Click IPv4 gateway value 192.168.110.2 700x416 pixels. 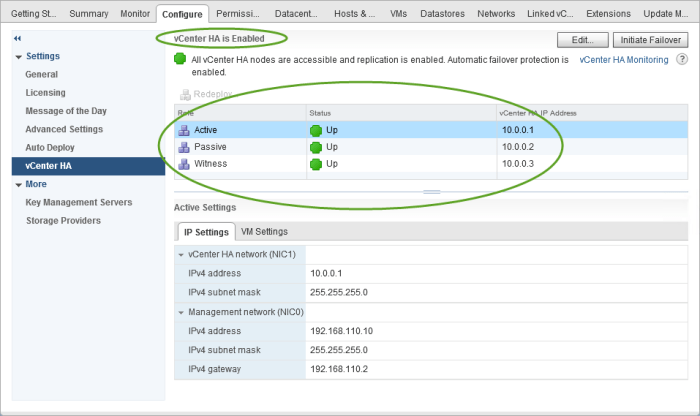point(339,370)
